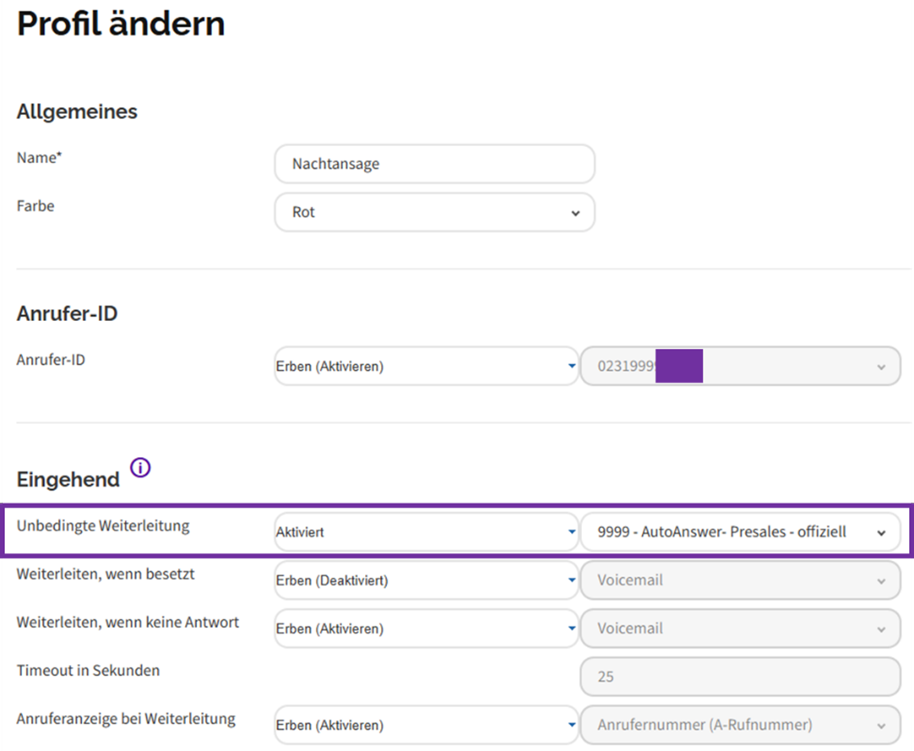
Task: Open the Anrufer-ID mode dropdown
Action: [426, 366]
